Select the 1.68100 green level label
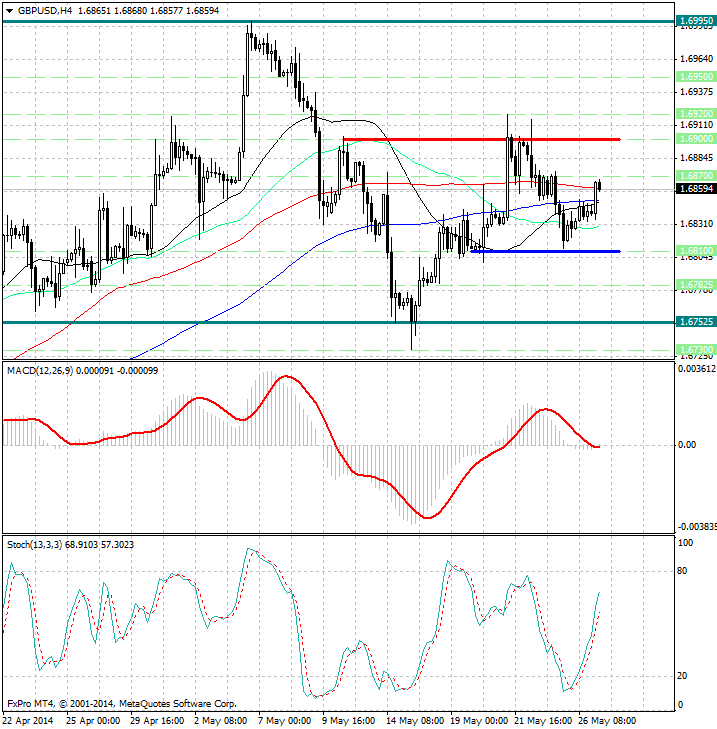This screenshot has width=717, height=729. (x=696, y=251)
